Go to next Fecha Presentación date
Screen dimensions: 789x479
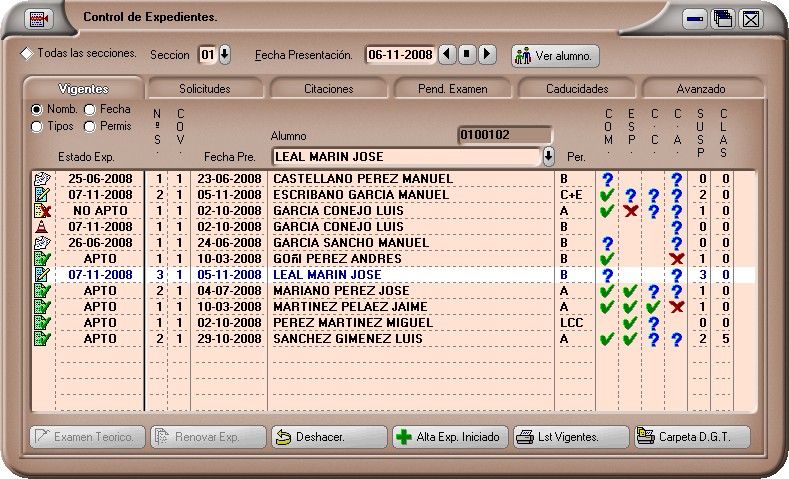487,54
